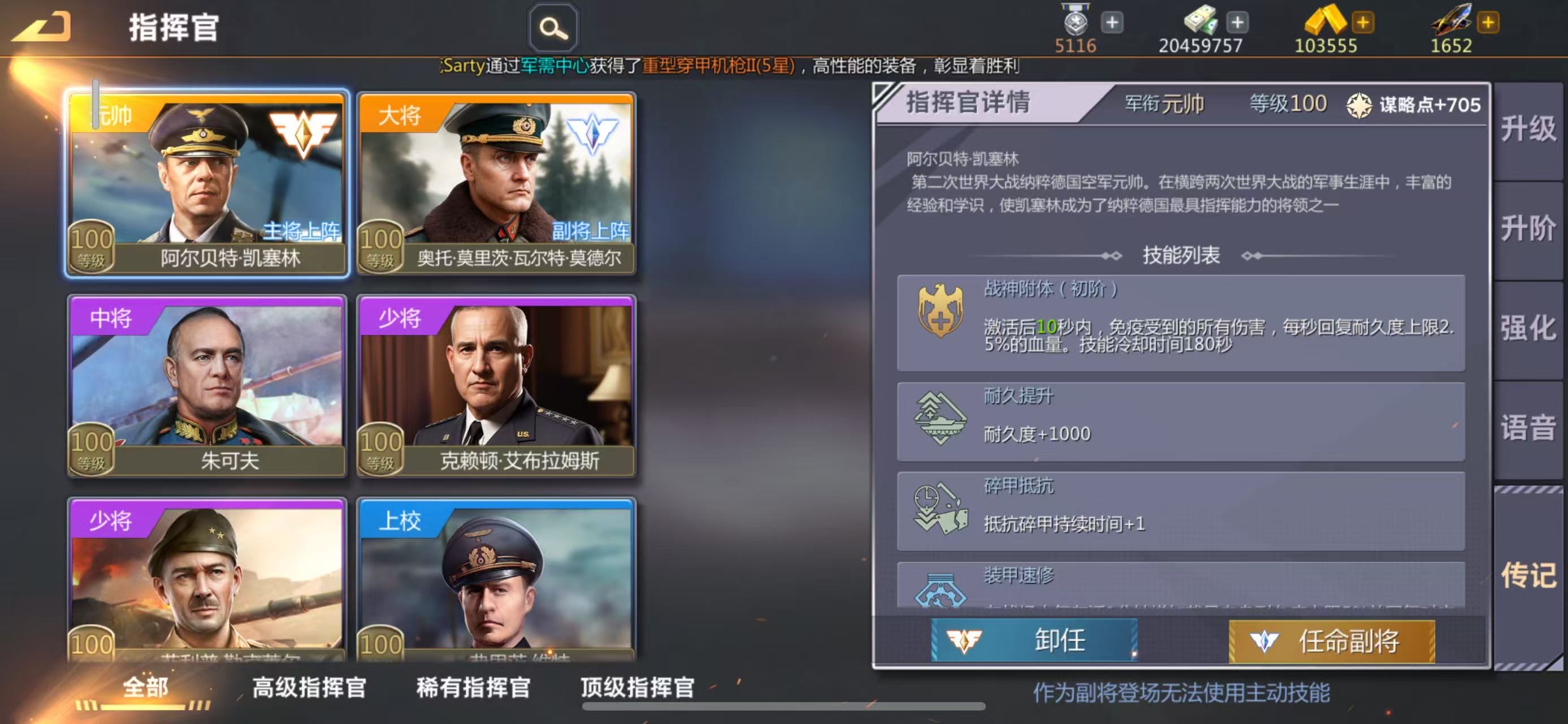Tap the 战神附体 eagle skill icon

[x=940, y=309]
